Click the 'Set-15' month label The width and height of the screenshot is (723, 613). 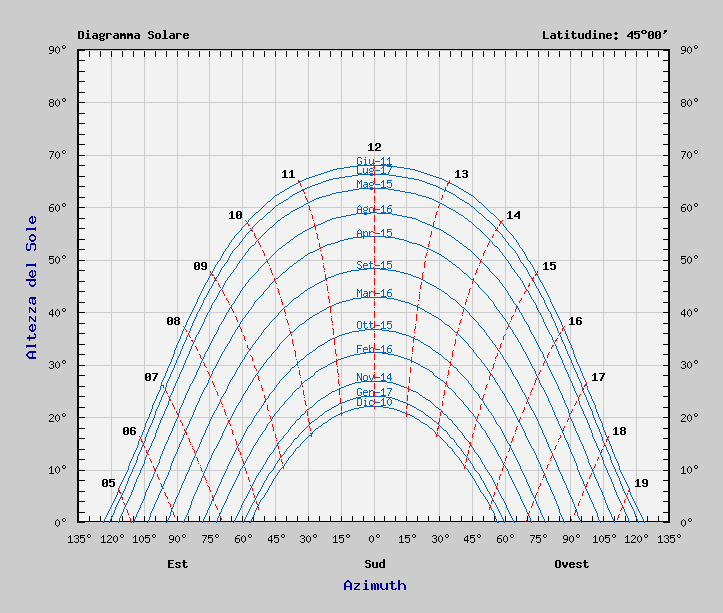point(374,265)
